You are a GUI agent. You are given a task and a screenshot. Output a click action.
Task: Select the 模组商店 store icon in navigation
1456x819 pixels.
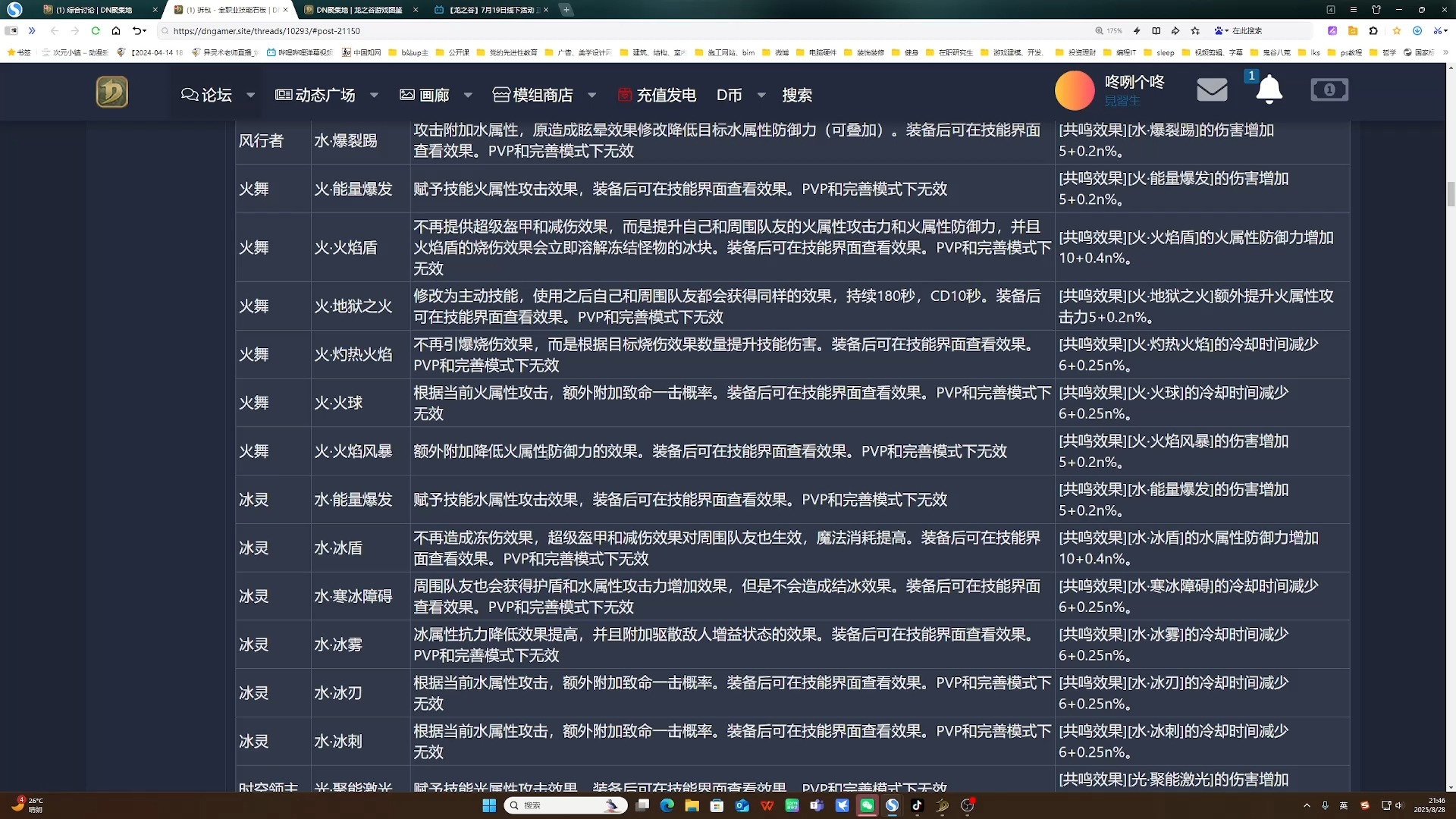click(x=502, y=94)
